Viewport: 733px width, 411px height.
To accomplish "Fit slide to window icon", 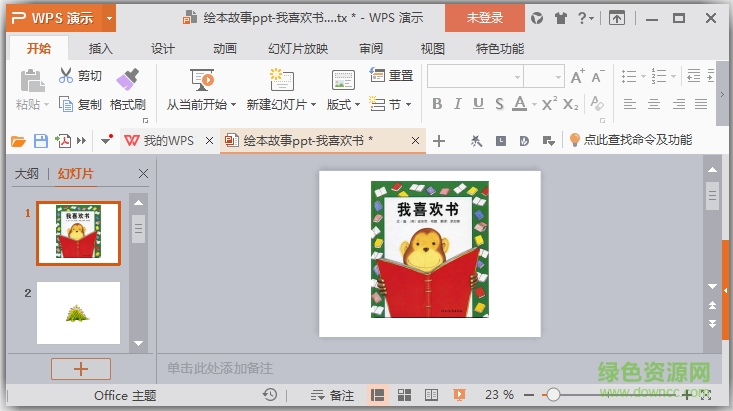I will [x=706, y=395].
